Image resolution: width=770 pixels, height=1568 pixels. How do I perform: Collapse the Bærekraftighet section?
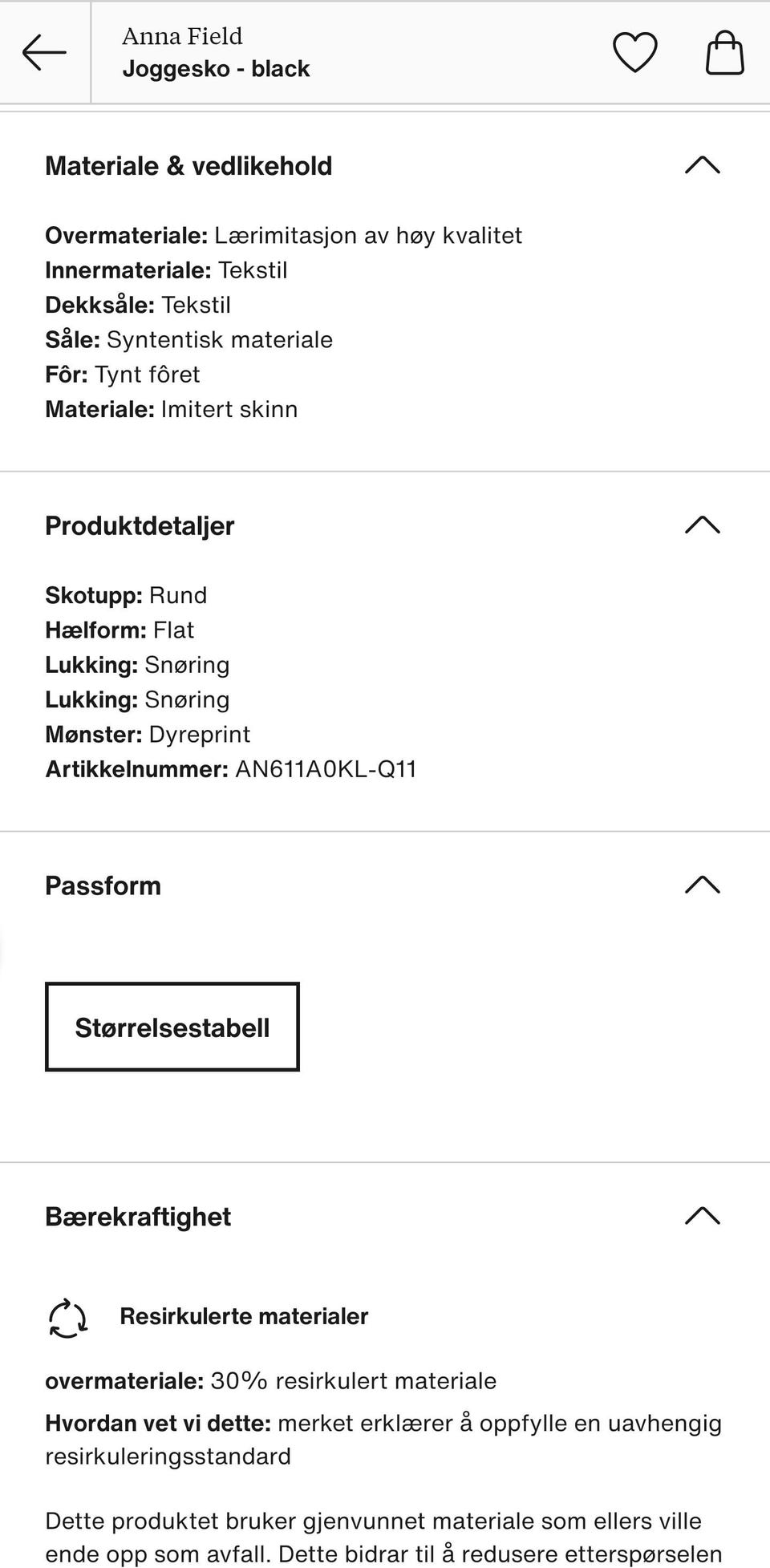(703, 1216)
